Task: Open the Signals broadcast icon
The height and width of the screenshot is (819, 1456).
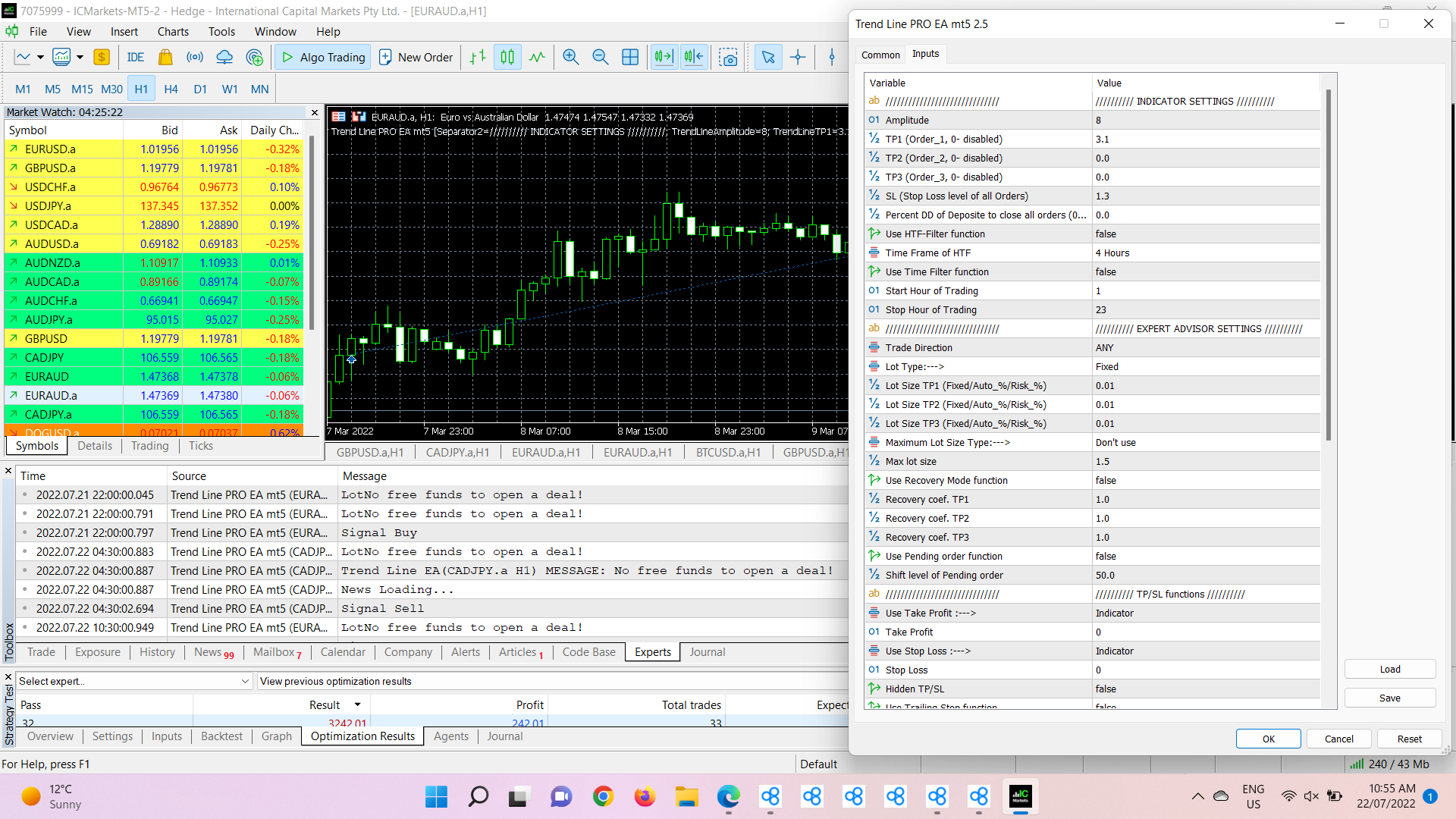Action: coord(195,57)
